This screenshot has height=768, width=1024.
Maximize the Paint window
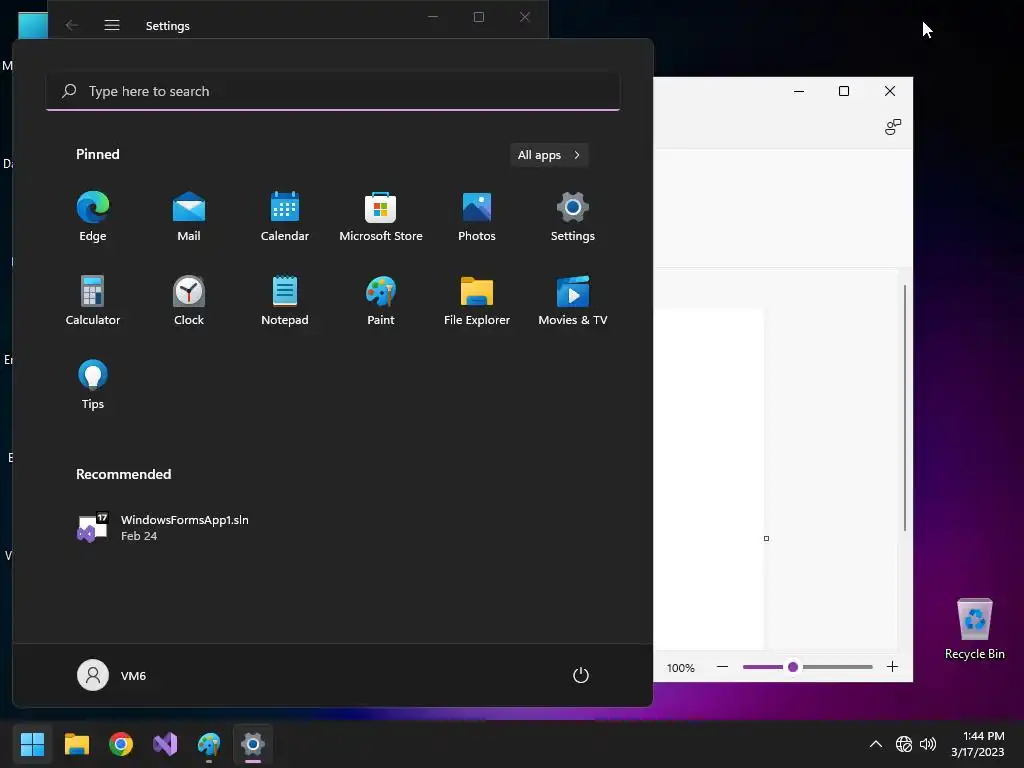844,91
